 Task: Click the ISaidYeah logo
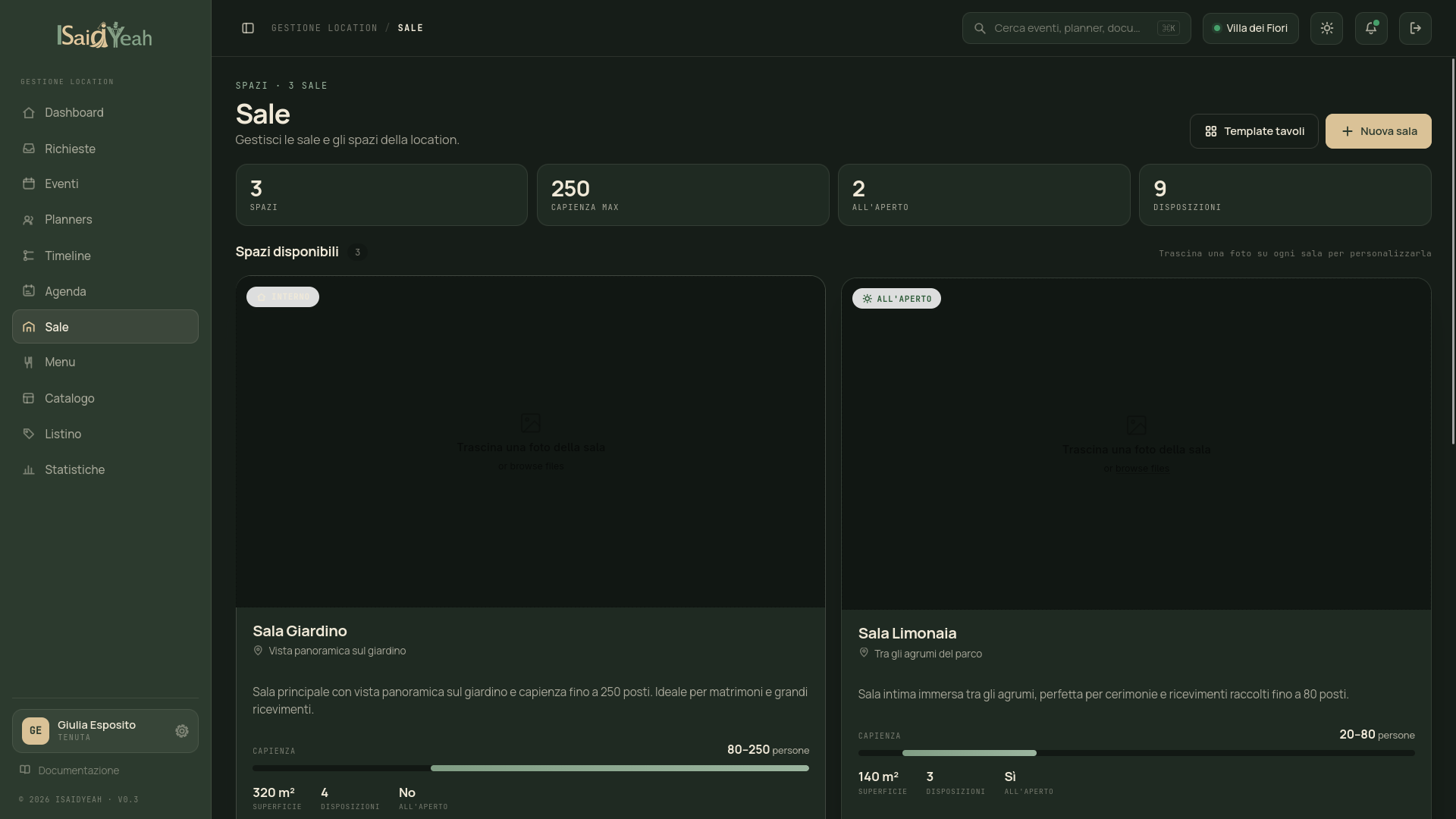click(105, 35)
